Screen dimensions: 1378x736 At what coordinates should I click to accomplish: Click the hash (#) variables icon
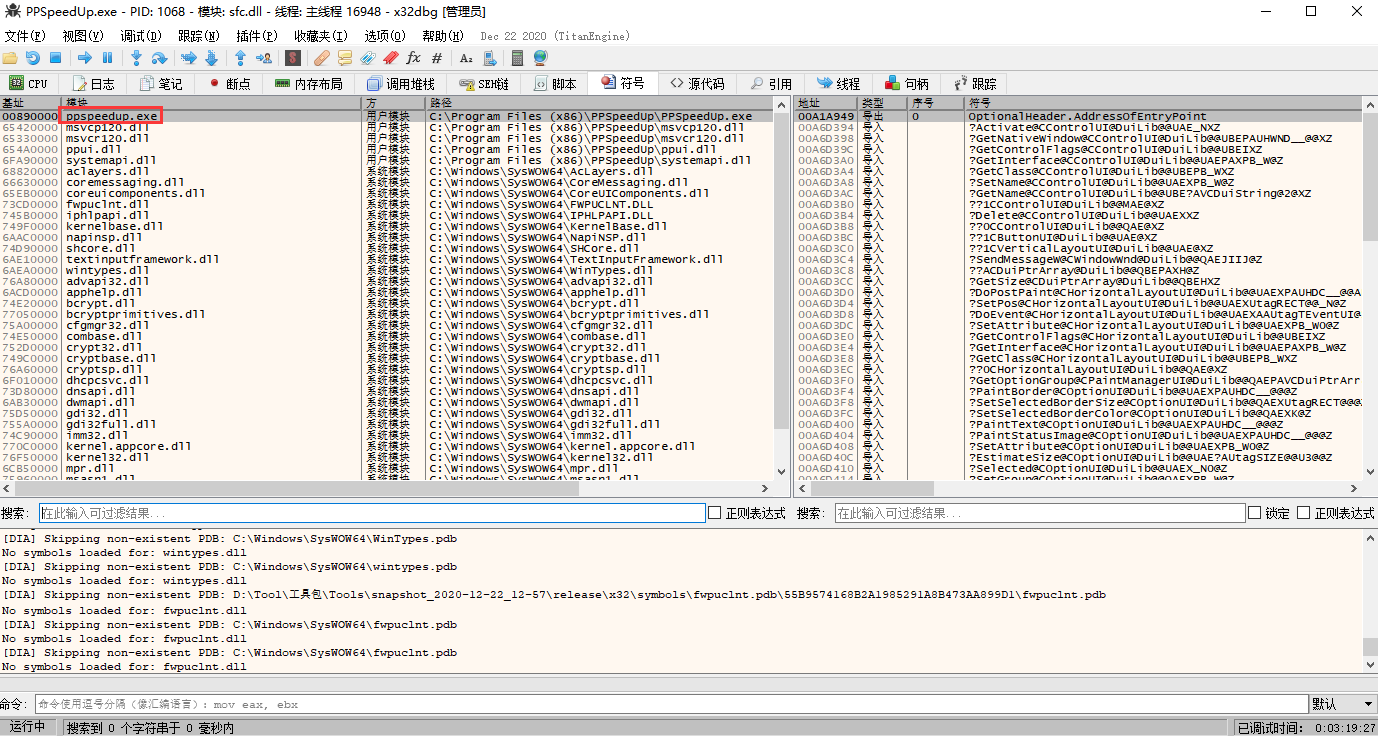tap(437, 58)
